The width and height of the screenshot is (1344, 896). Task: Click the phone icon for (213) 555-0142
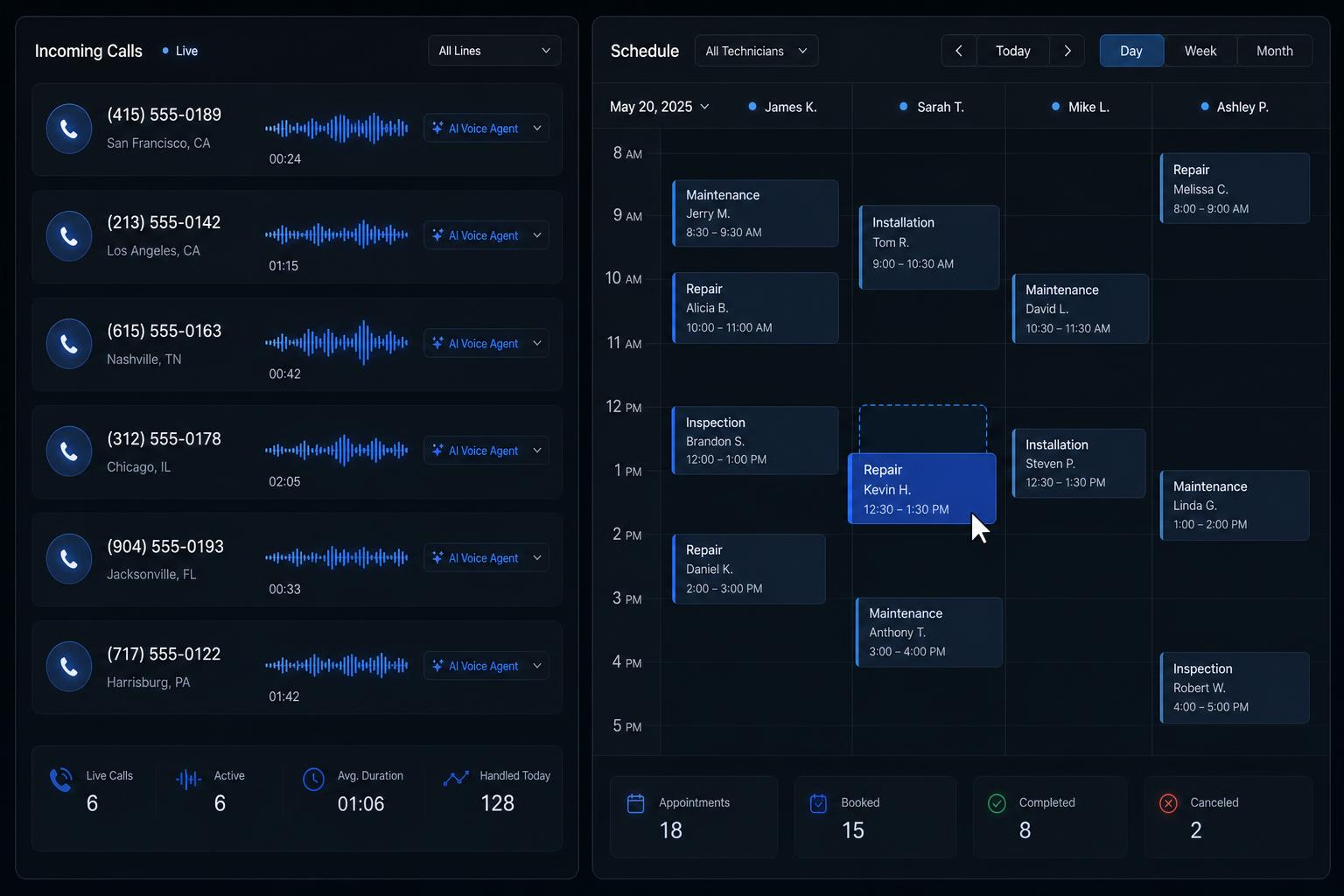tap(68, 236)
